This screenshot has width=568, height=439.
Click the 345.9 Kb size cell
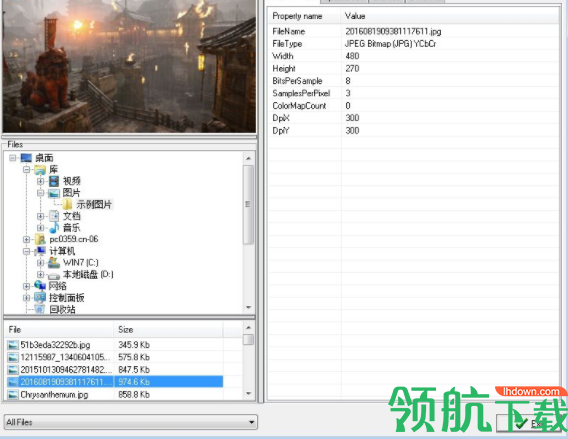click(134, 345)
